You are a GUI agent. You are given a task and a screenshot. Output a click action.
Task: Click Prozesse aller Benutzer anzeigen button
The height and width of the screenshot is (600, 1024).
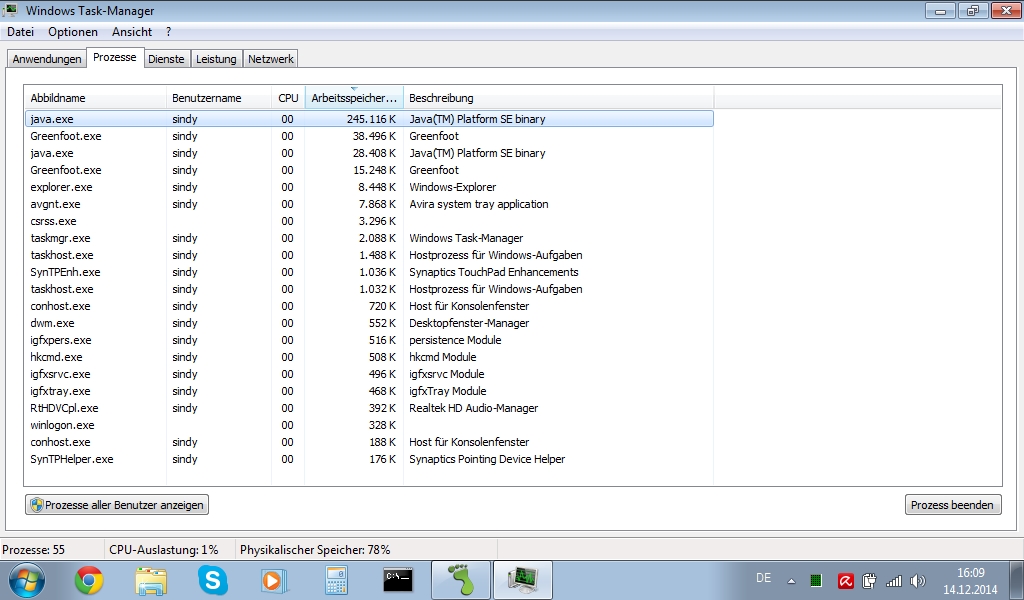click(x=117, y=505)
